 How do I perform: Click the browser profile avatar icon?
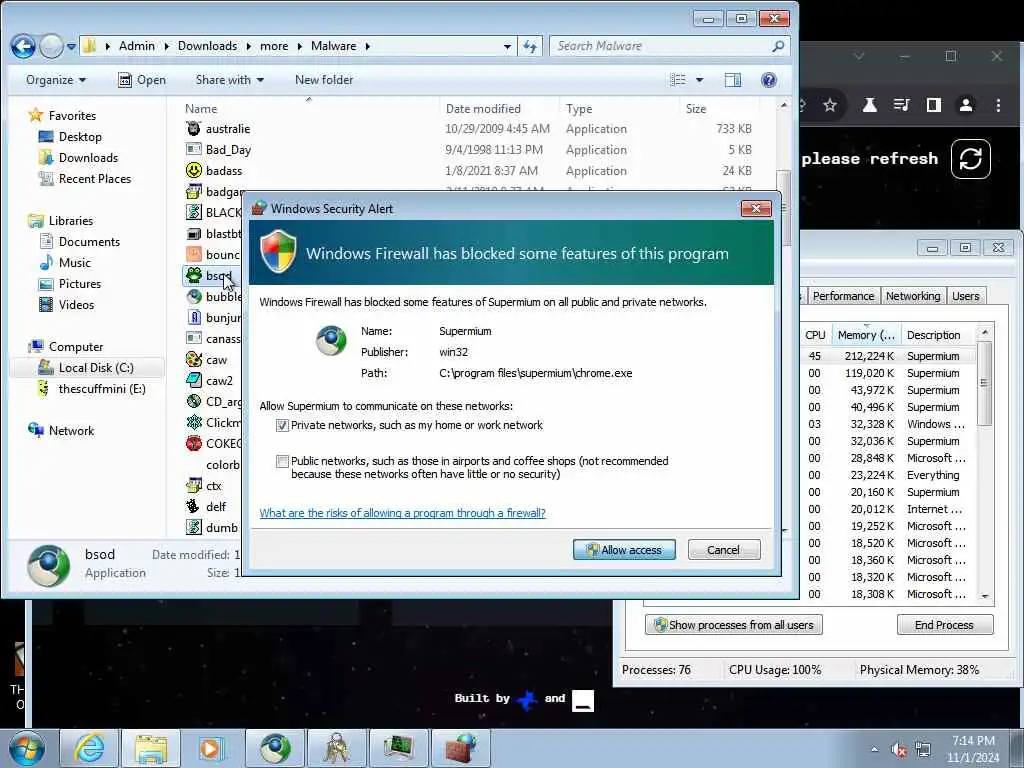[966, 105]
